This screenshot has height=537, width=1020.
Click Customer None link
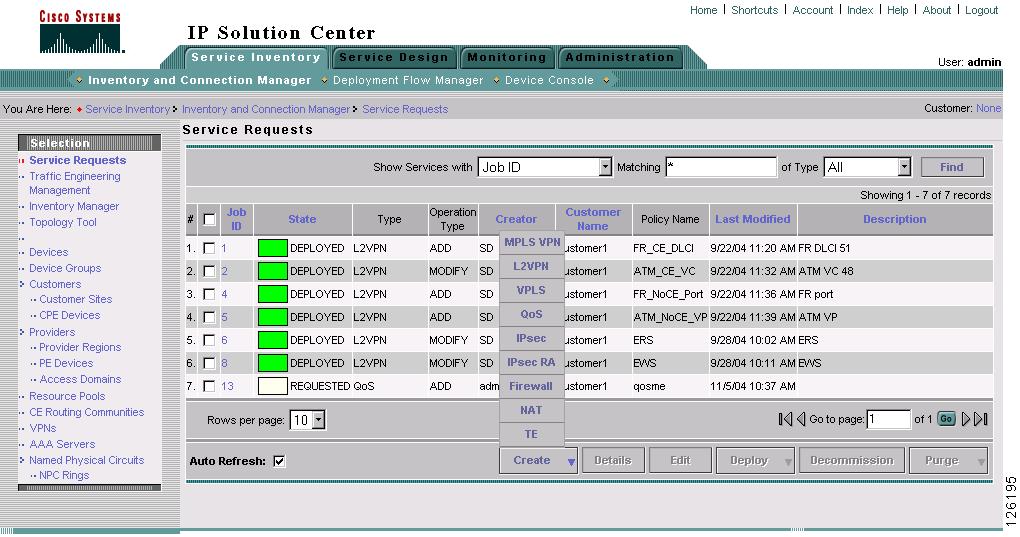(x=988, y=109)
